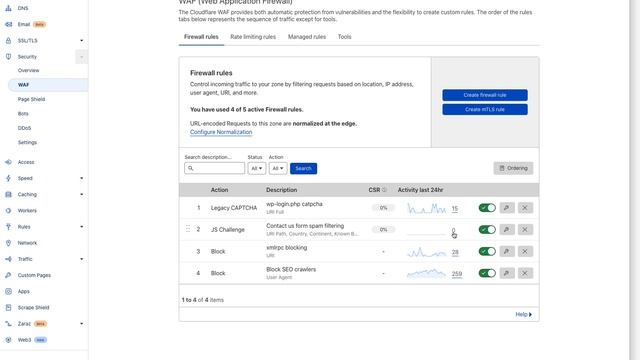
Task: Click the activity sparkline for Block SEO crawlers
Action: pos(426,273)
